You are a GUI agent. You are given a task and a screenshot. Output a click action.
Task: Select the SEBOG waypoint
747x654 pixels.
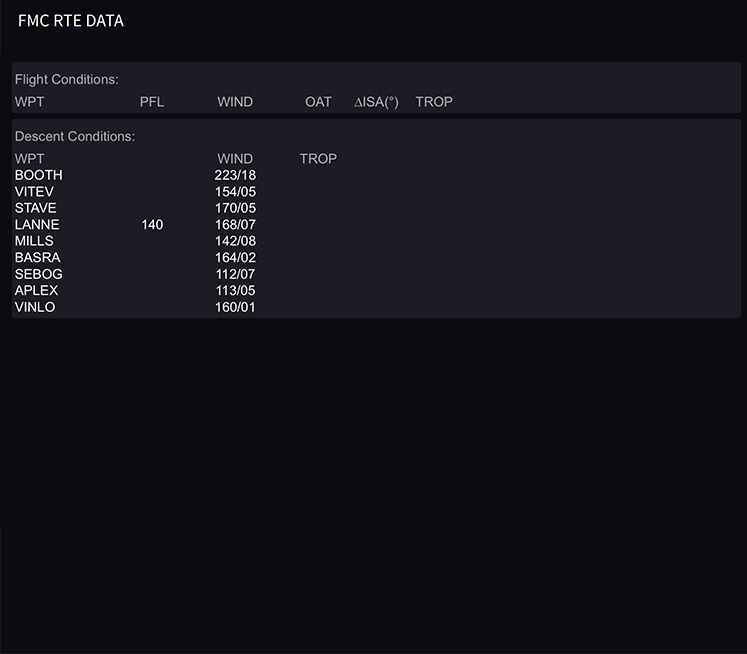pos(38,274)
